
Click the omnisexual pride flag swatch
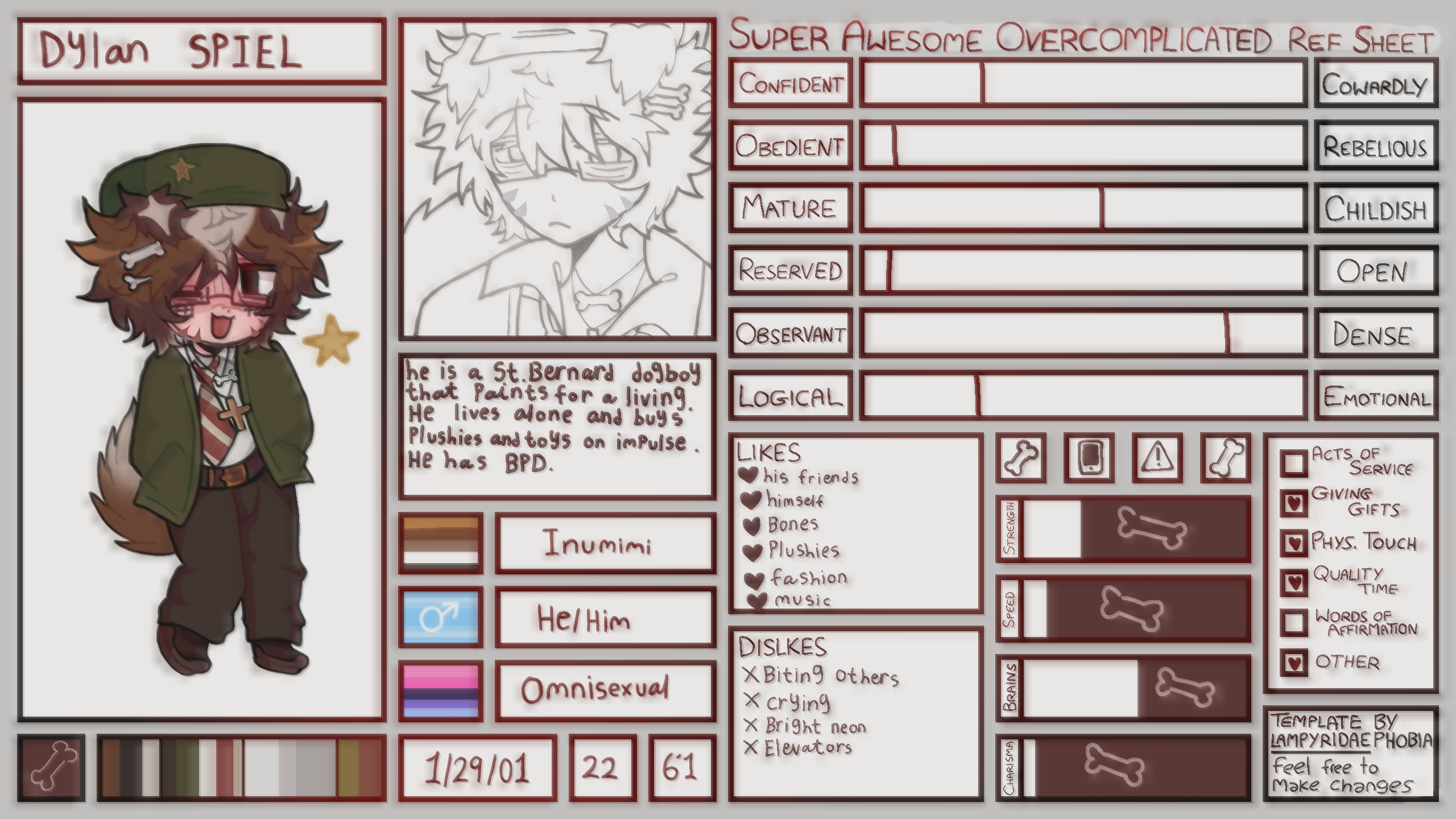441,691
